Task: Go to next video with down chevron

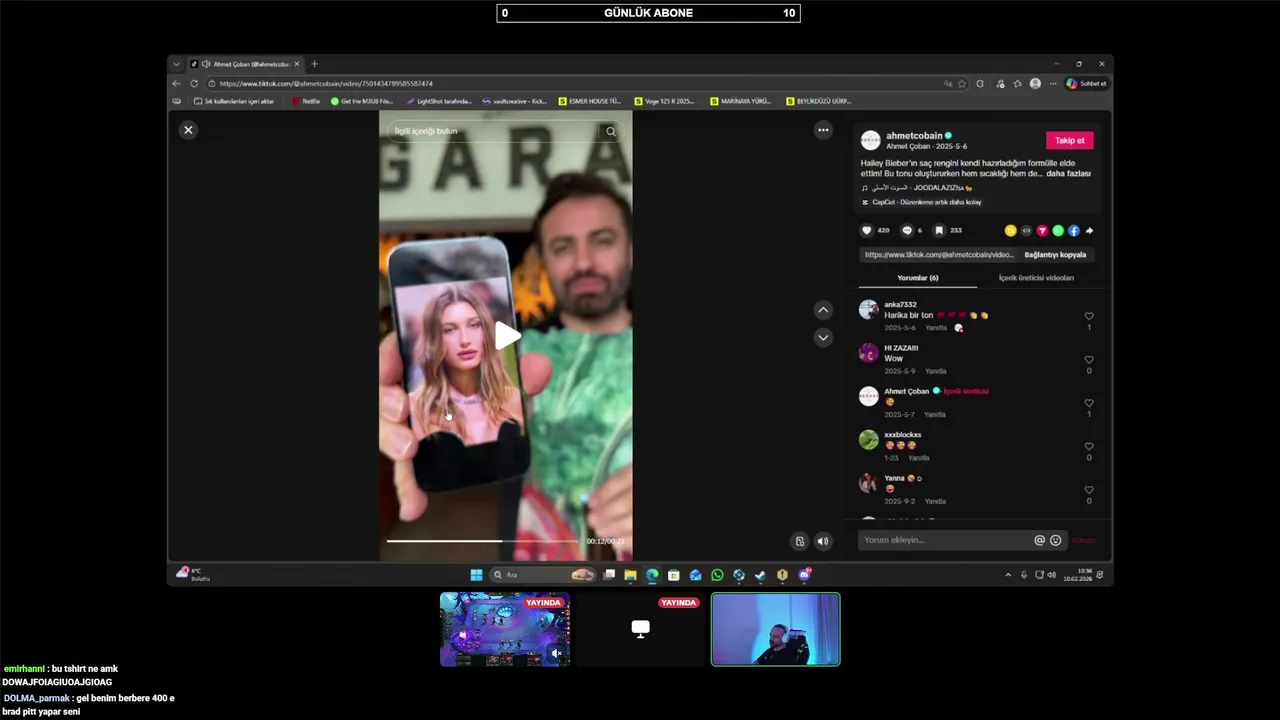Action: pos(823,337)
